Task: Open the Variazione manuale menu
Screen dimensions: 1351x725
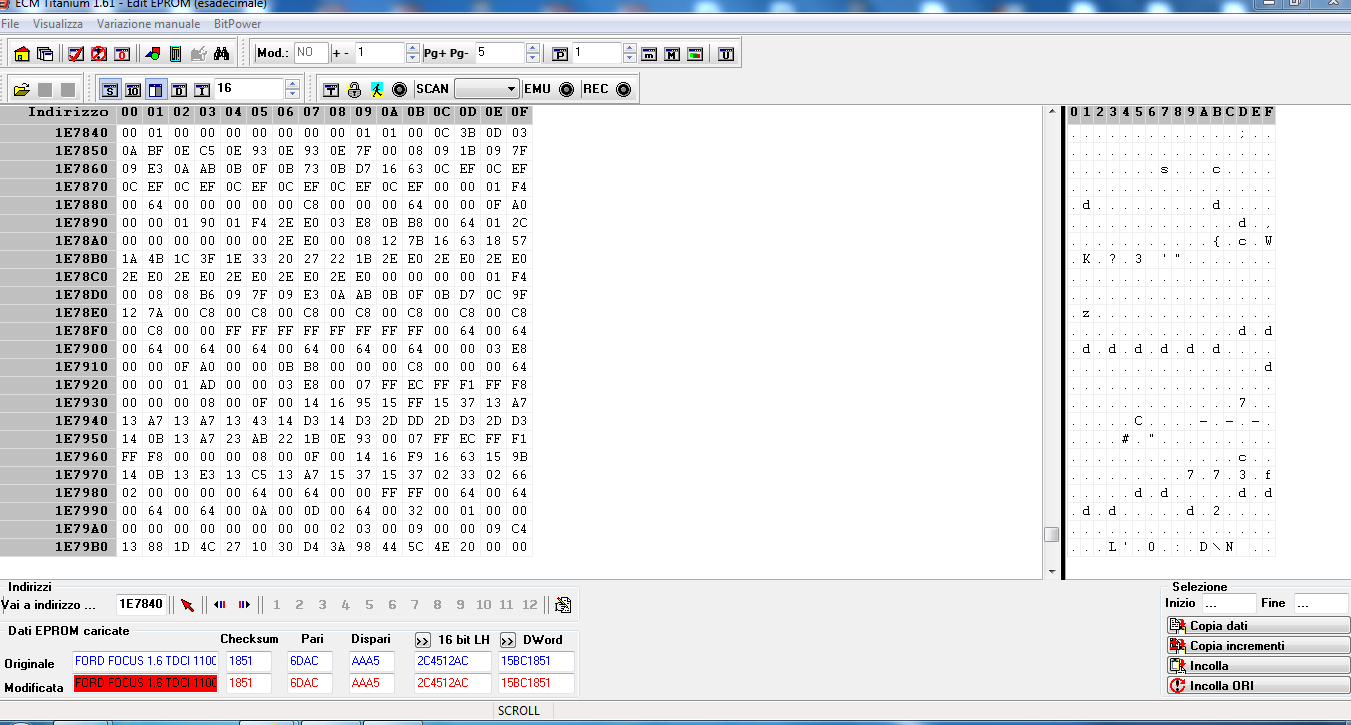Action: tap(148, 23)
